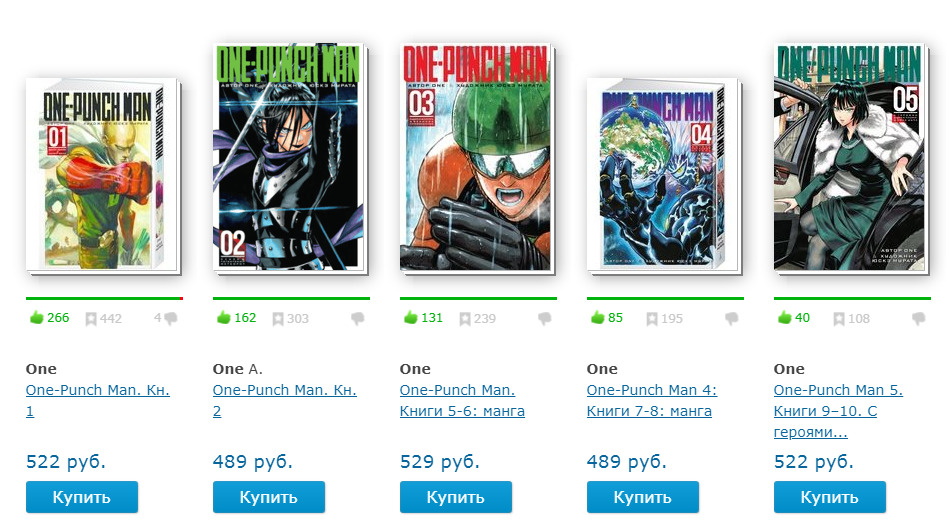Viewport: 946px width, 526px height.
Task: Click the bookmark icon showing 195
Action: click(x=652, y=318)
